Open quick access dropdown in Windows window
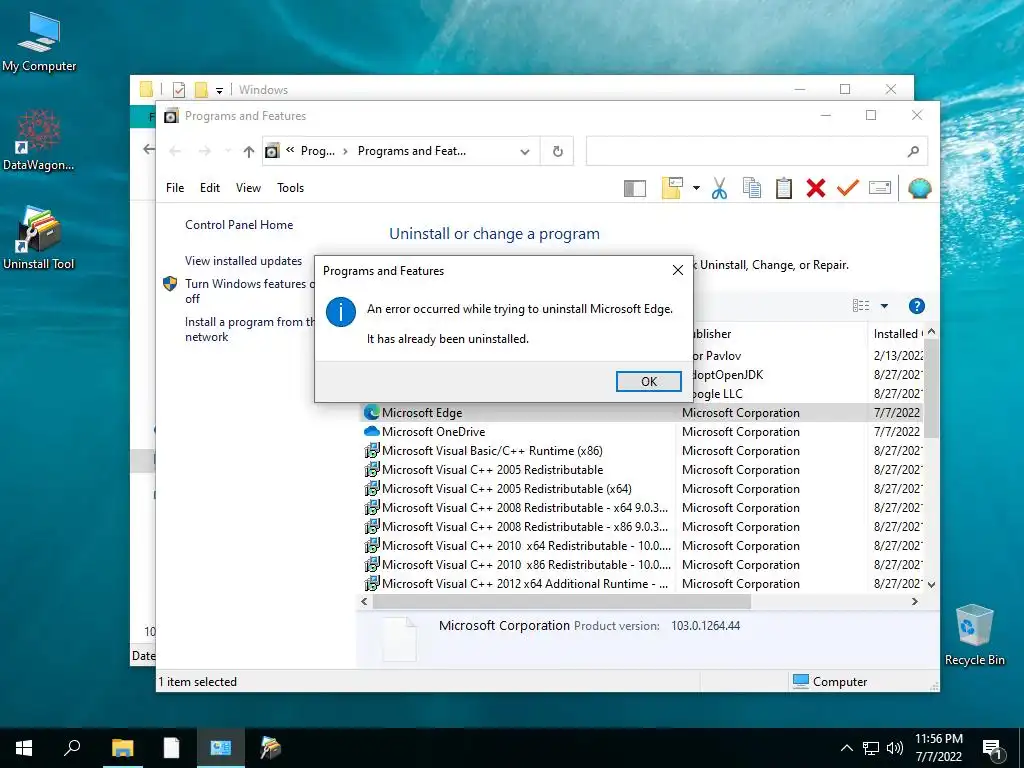Screen dimensions: 1024x768 coord(219,90)
